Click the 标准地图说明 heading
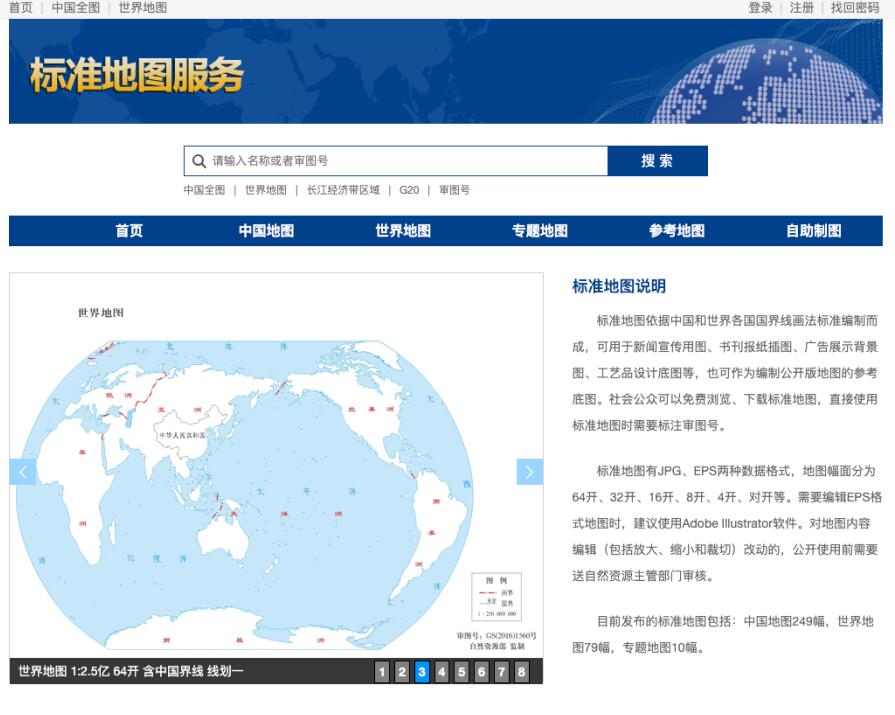This screenshot has width=895, height=715. point(619,286)
